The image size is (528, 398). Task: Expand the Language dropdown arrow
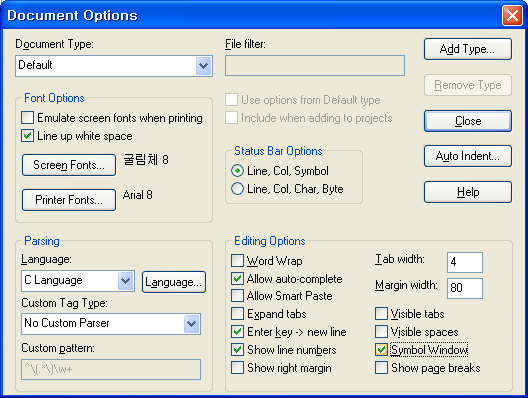[x=126, y=281]
